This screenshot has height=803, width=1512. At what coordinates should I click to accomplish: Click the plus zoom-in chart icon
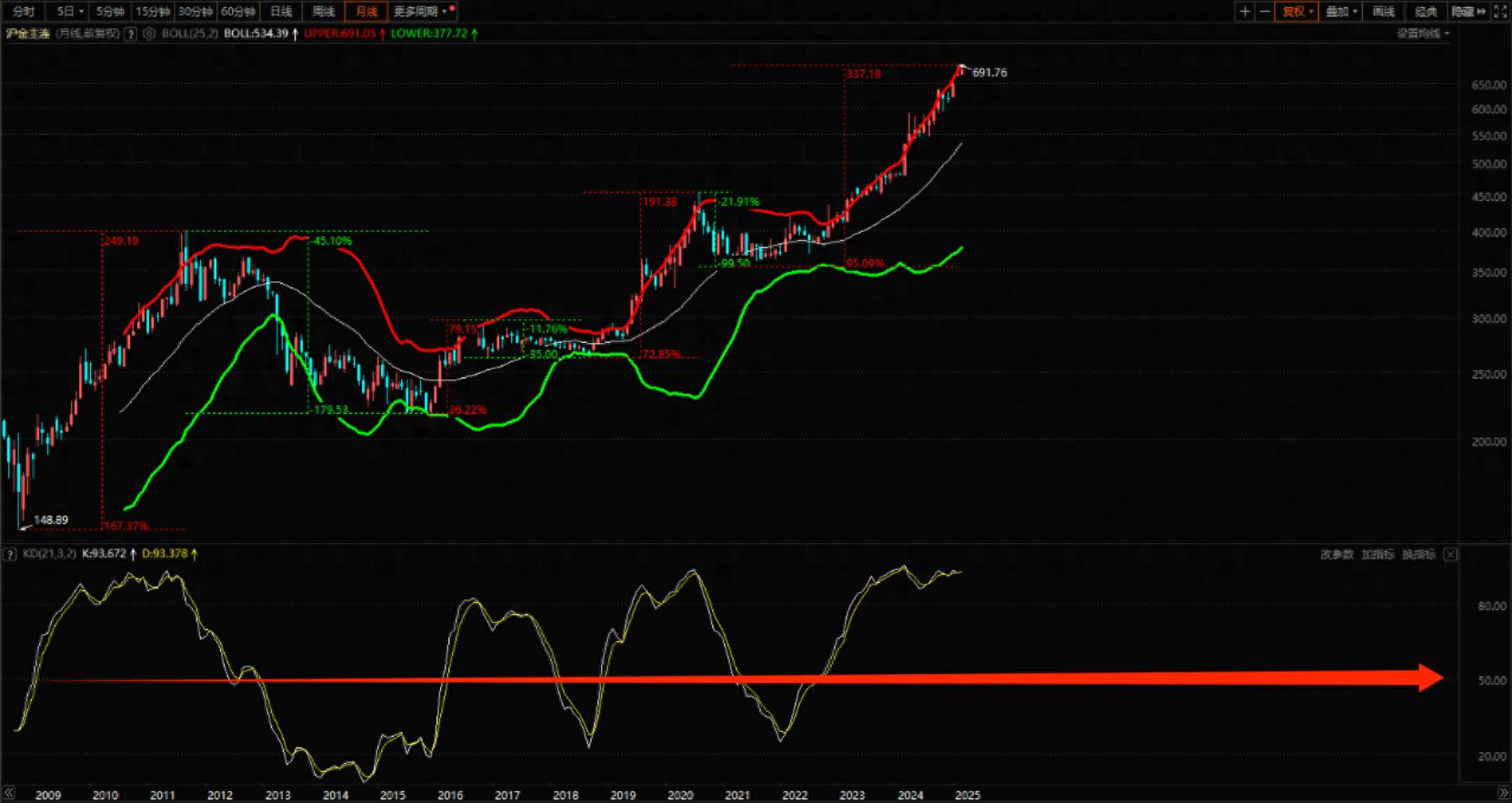tap(1245, 11)
